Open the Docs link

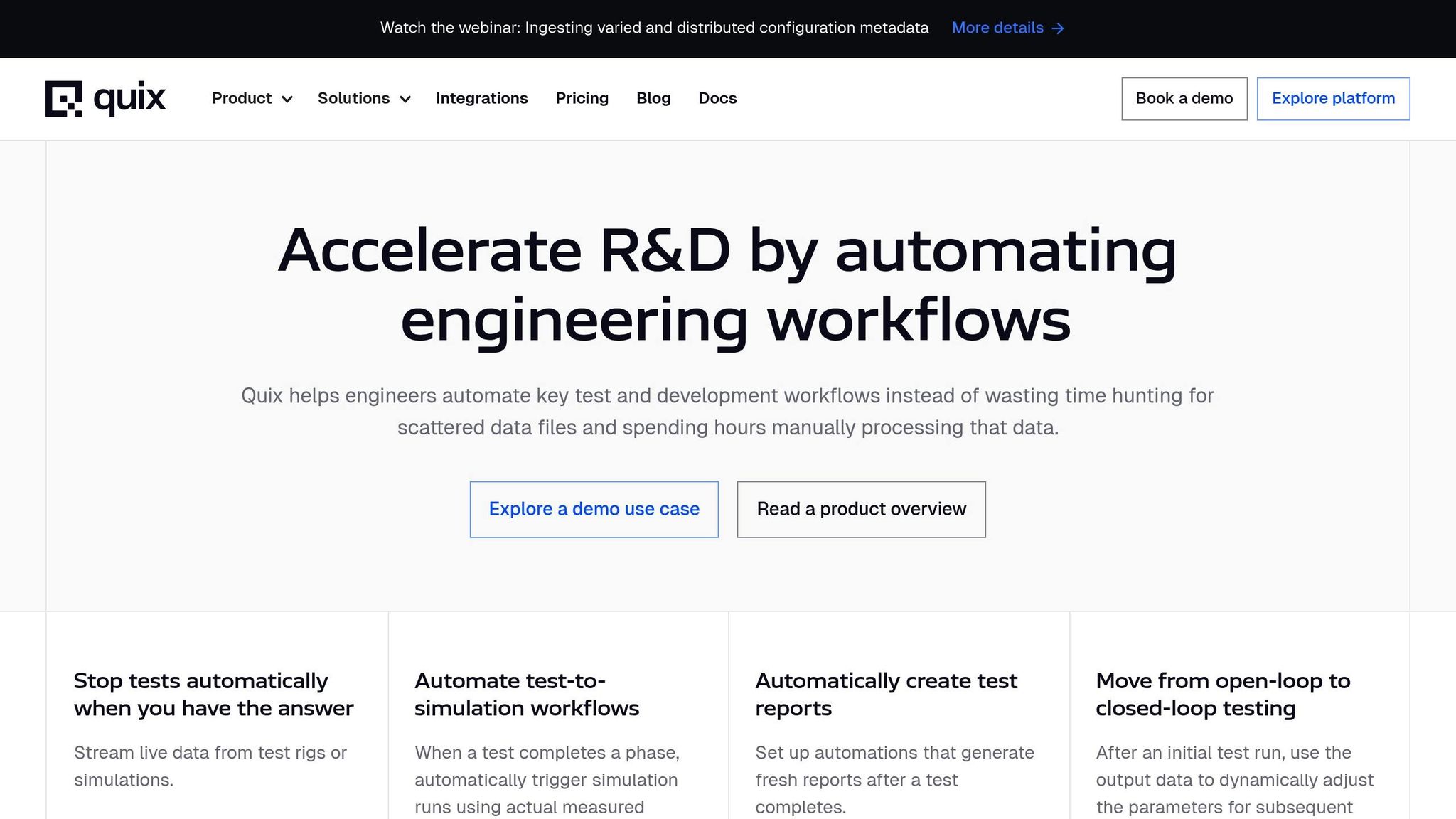click(x=717, y=98)
